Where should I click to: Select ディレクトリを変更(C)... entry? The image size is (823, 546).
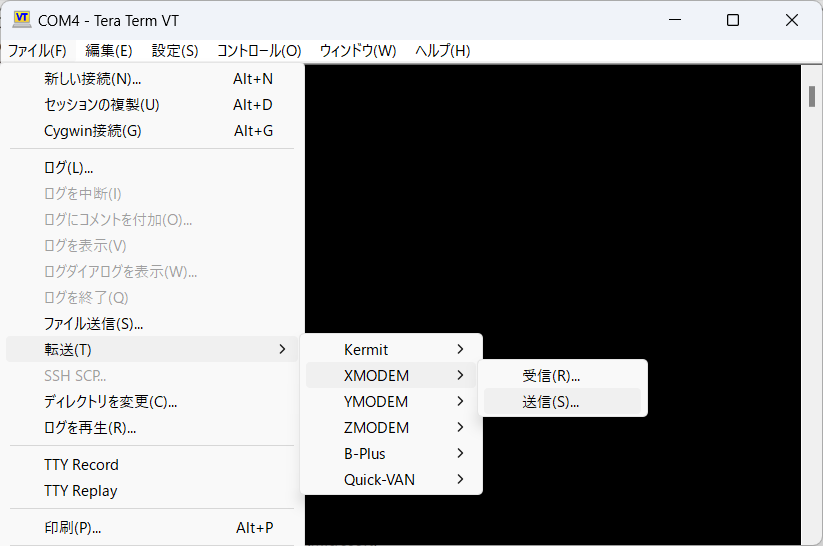tap(152, 402)
